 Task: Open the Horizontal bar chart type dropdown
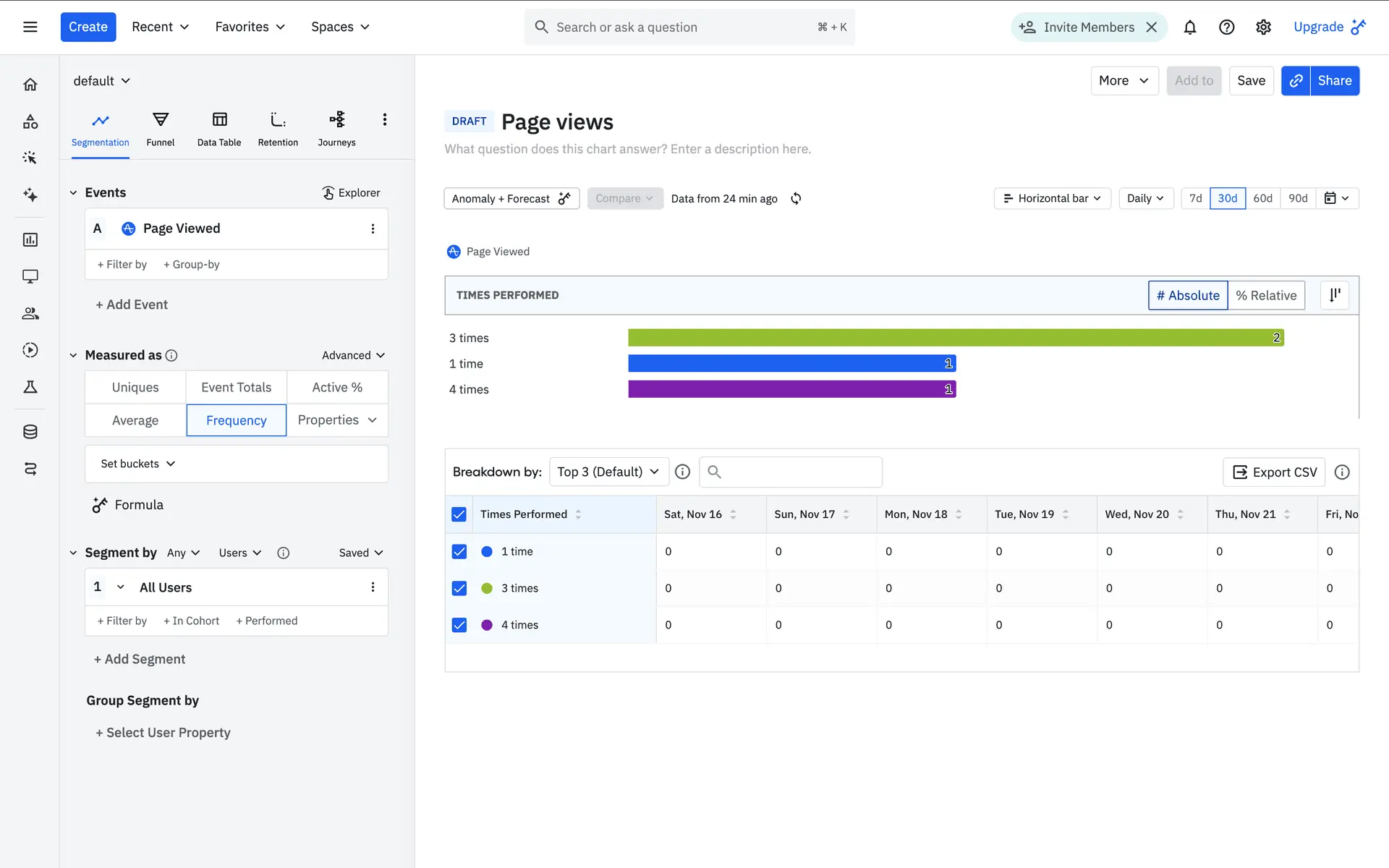(x=1052, y=198)
